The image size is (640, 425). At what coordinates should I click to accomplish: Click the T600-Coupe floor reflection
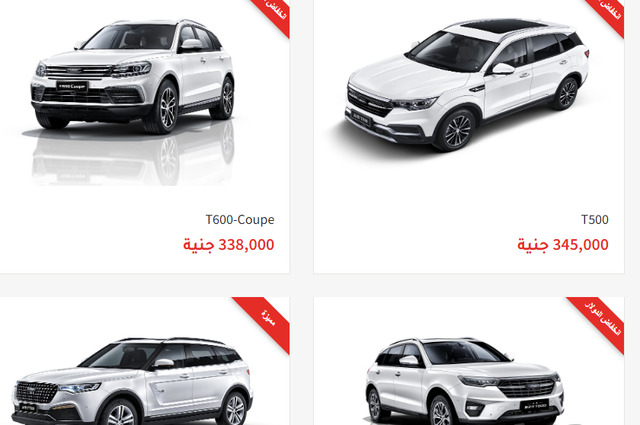pyautogui.click(x=133, y=157)
